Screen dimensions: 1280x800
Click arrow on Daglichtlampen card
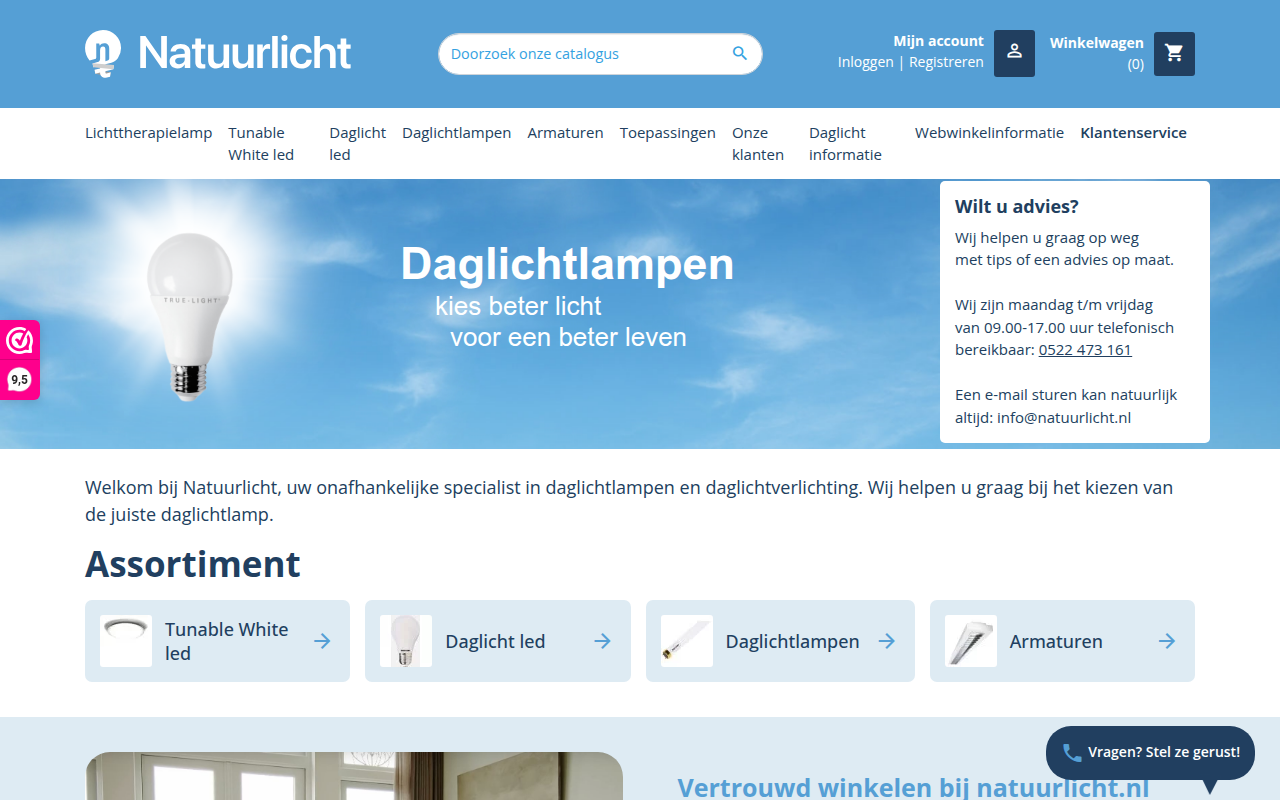[x=887, y=641]
